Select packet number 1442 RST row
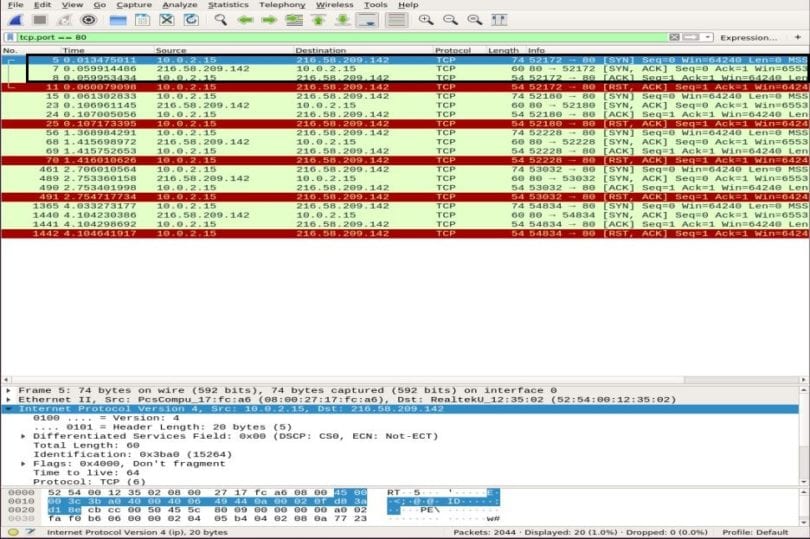The width and height of the screenshot is (810, 539). (404, 234)
